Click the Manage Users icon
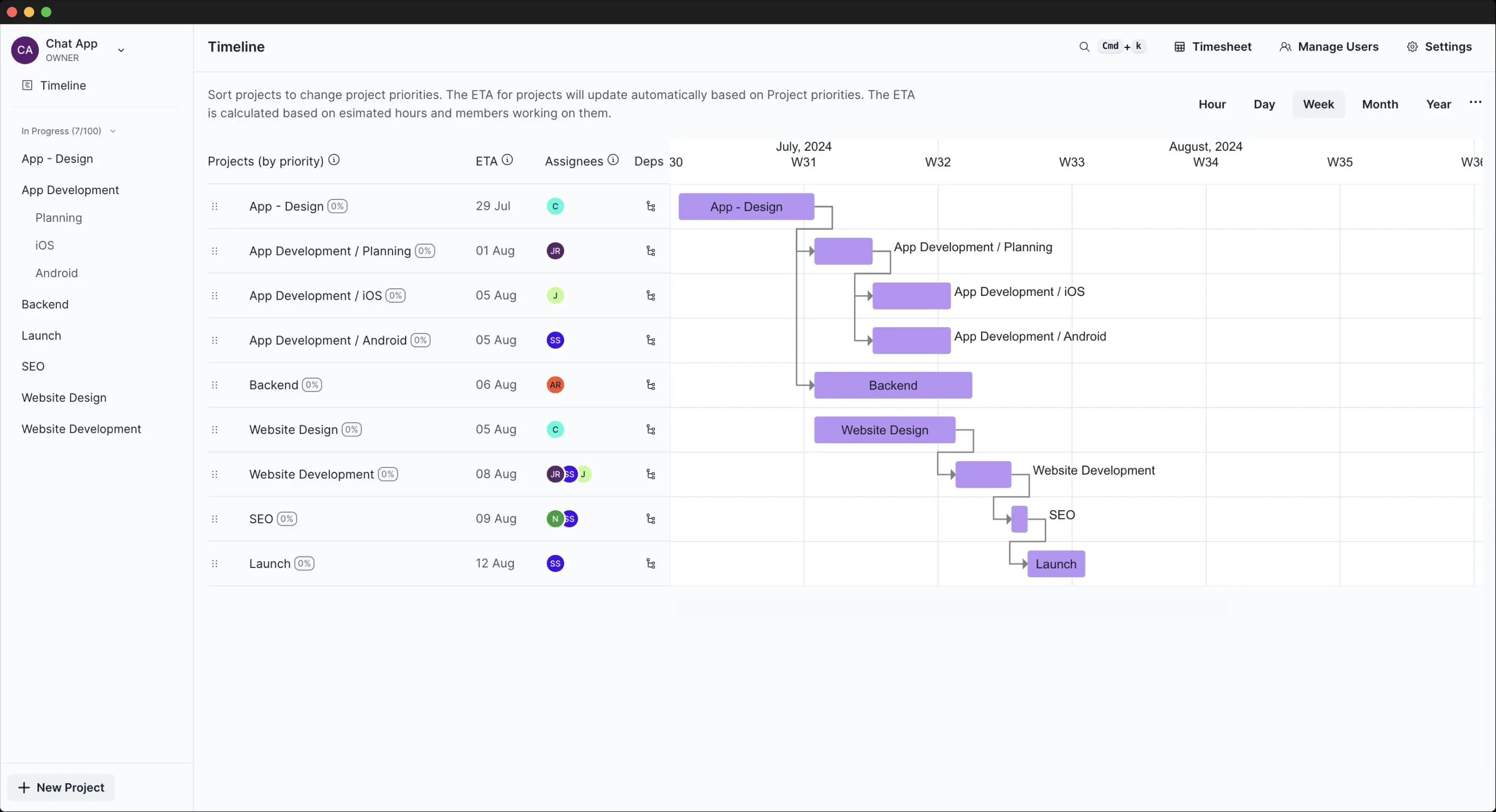The height and width of the screenshot is (812, 1496). (1284, 46)
